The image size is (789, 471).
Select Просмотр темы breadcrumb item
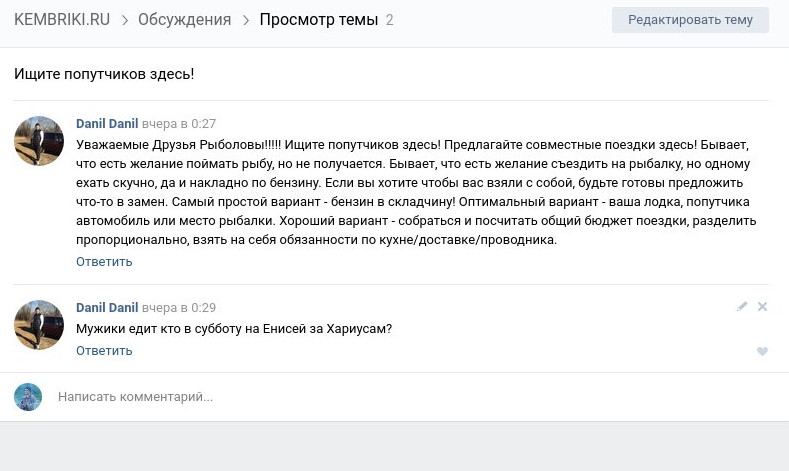tap(318, 20)
